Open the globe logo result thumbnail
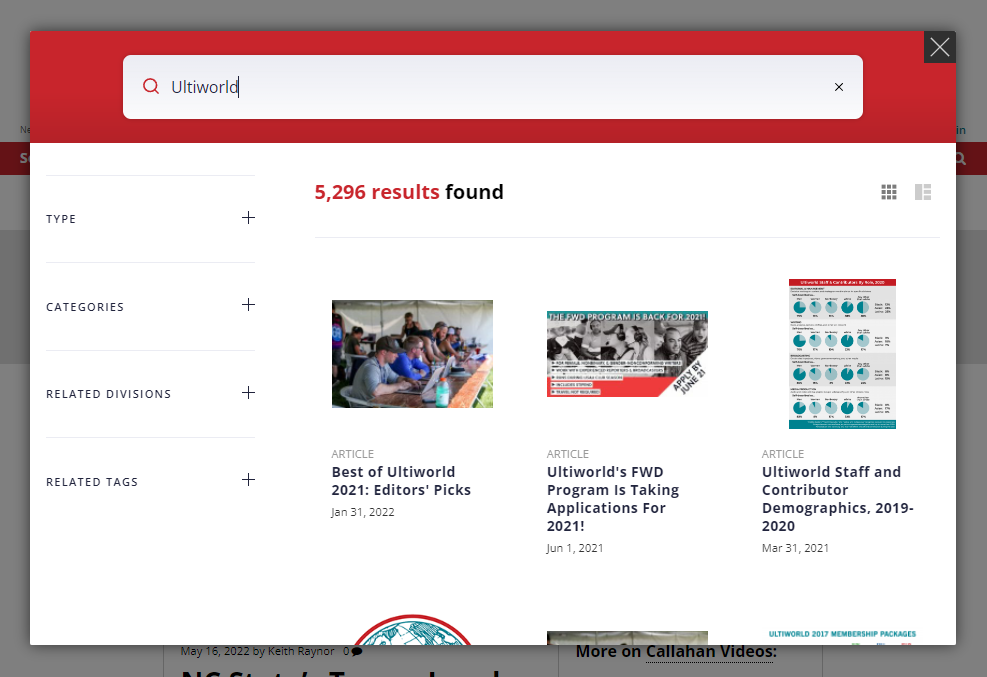987x677 pixels. click(412, 630)
